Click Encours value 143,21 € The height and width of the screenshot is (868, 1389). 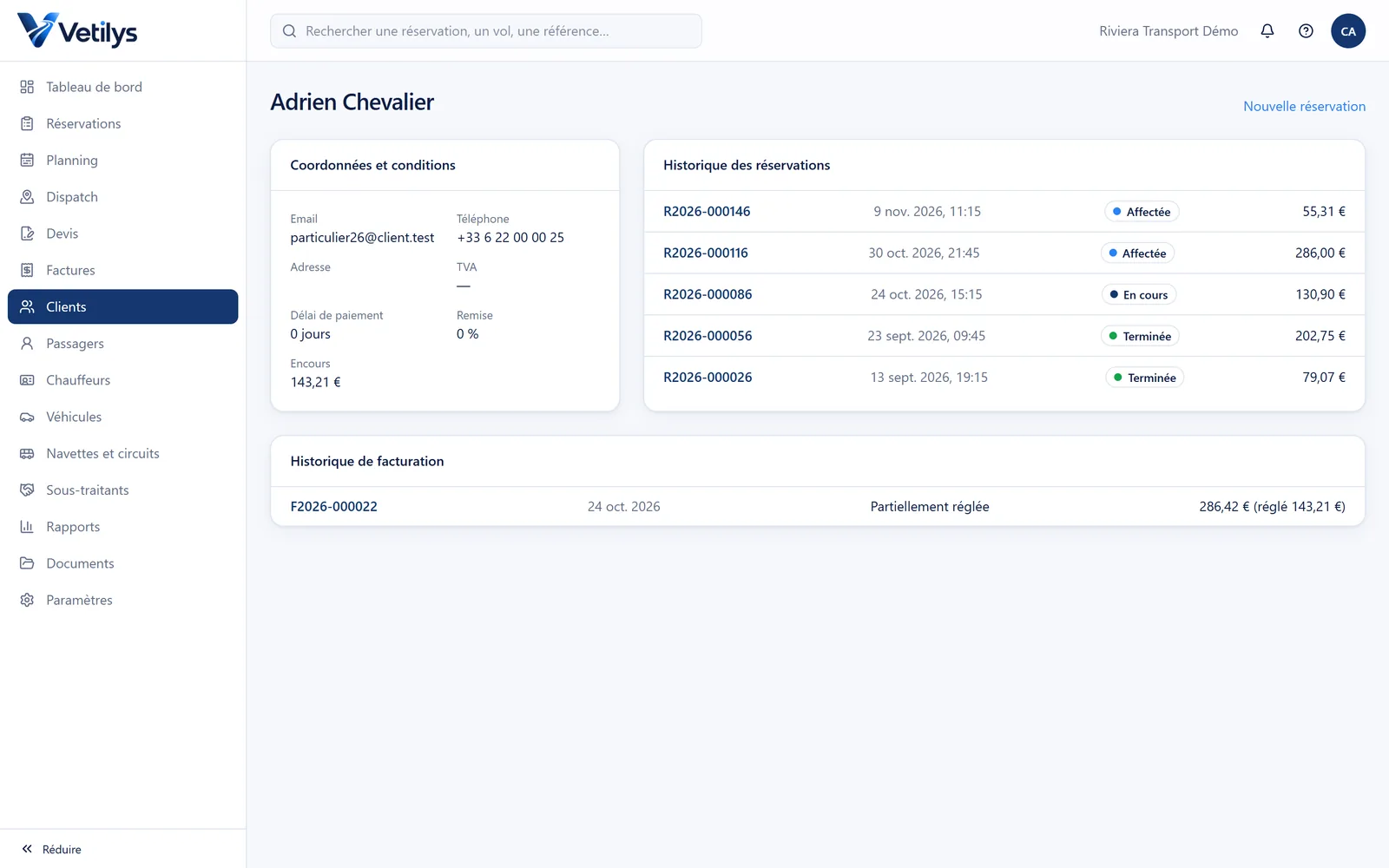315,382
